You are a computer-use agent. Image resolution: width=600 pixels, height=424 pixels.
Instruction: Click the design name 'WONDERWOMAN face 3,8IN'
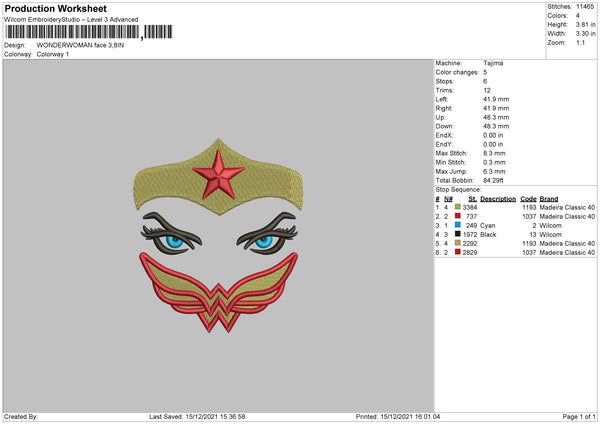tap(80, 45)
